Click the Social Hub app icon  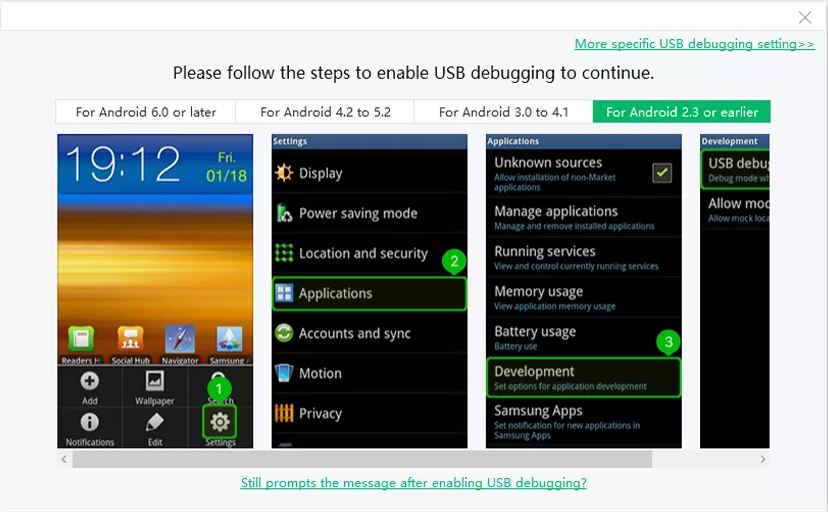tap(131, 340)
